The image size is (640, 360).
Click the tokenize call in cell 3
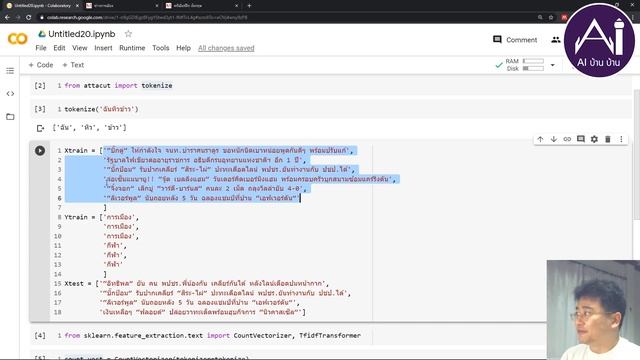tap(101, 109)
